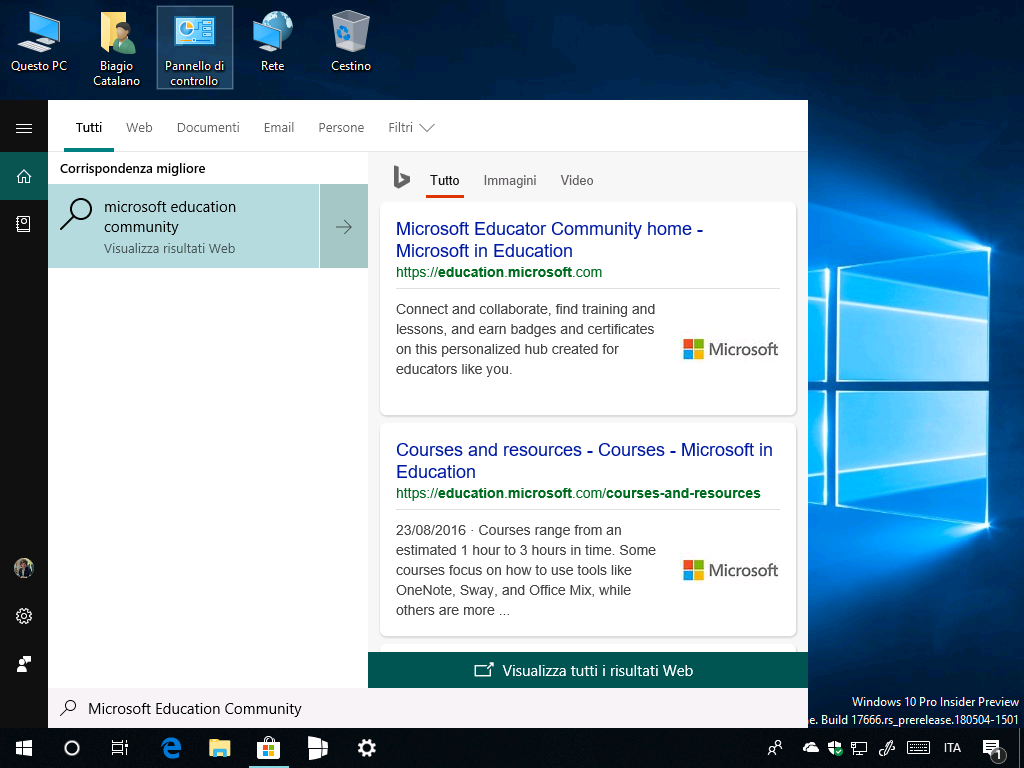Viewport: 1024px width, 768px height.
Task: Select the microsoft education community best match
Action: (184, 226)
